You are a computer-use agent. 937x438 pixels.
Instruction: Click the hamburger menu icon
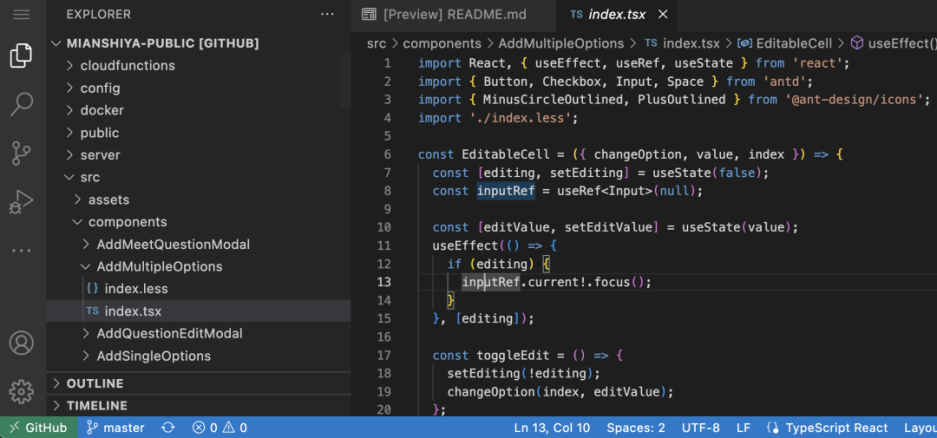tap(22, 14)
